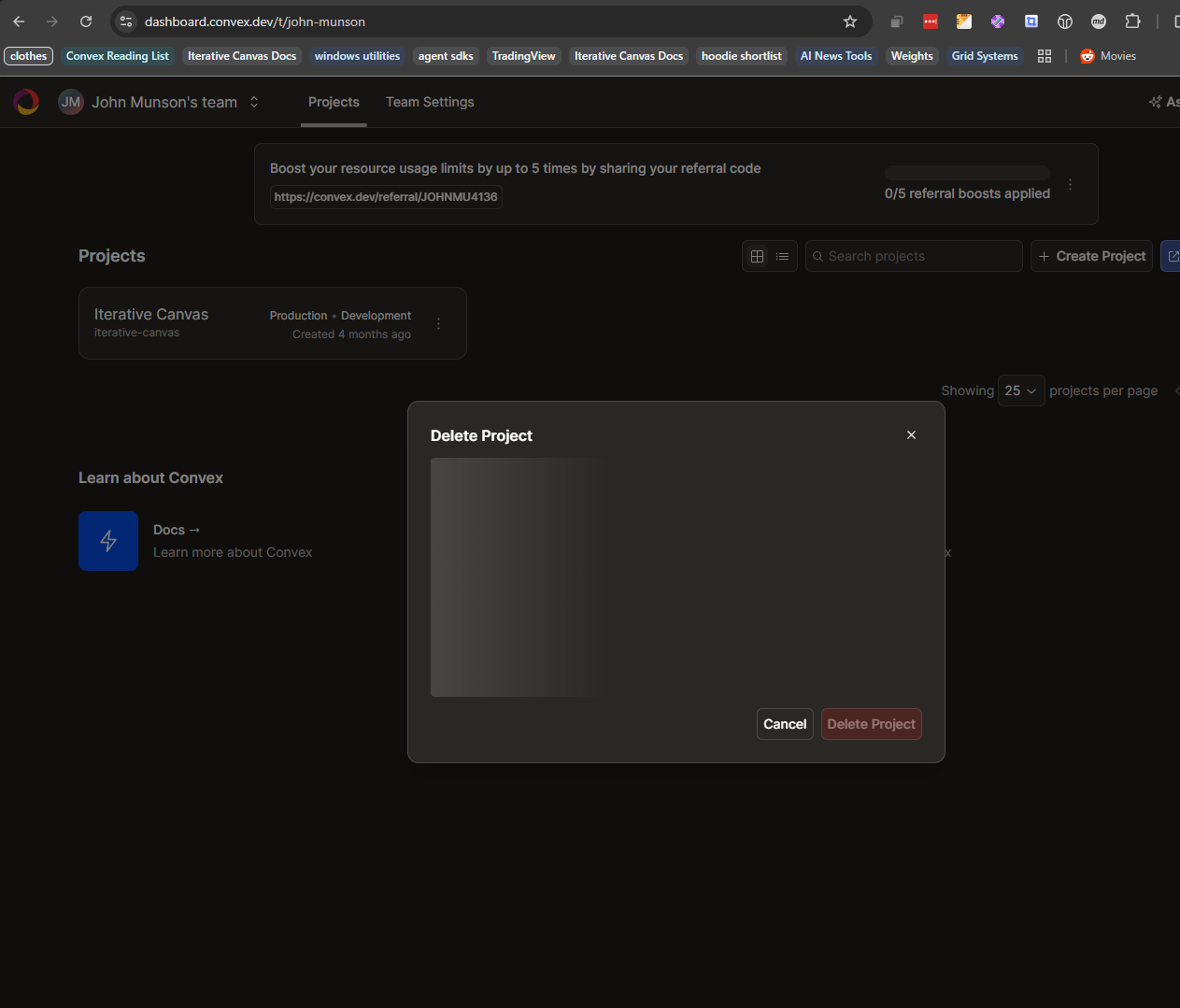
Task: Go back to the previous browser page
Action: (x=19, y=21)
